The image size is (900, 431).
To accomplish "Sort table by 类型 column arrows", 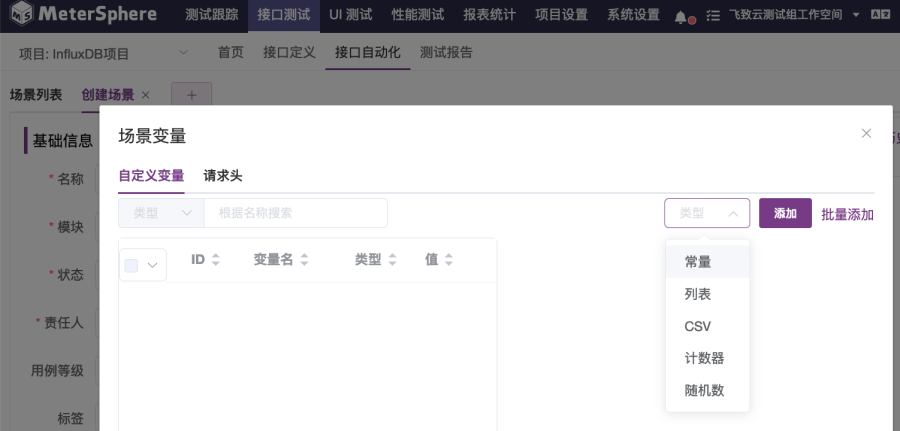I will (393, 260).
